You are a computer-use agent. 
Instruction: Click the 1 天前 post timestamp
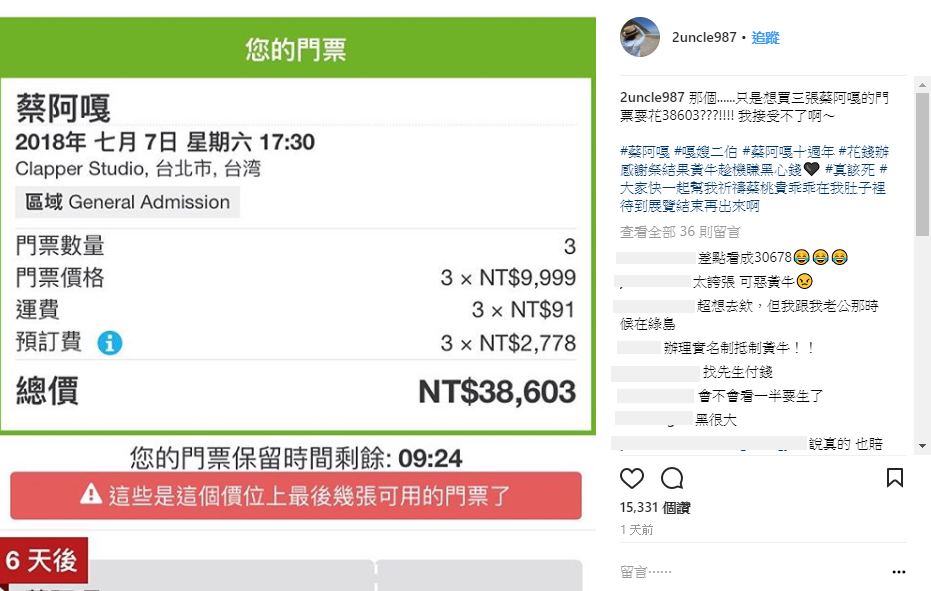coord(637,530)
